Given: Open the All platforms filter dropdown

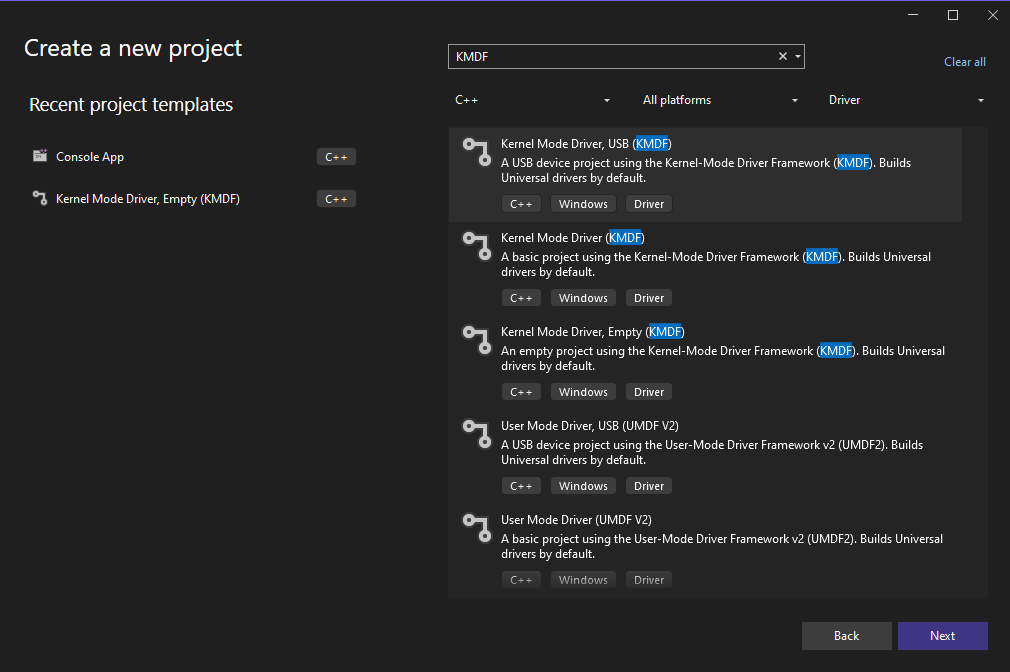Looking at the screenshot, I should (x=719, y=100).
